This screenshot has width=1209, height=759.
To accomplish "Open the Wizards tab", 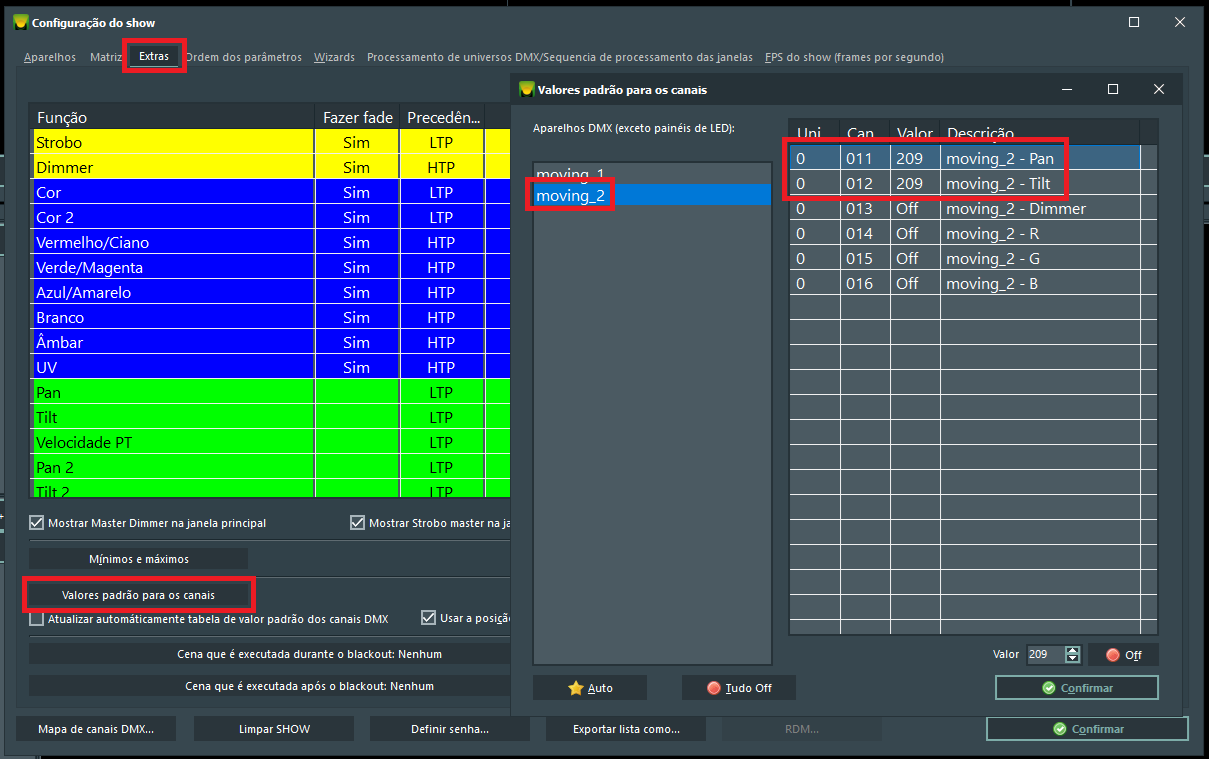I will point(334,57).
